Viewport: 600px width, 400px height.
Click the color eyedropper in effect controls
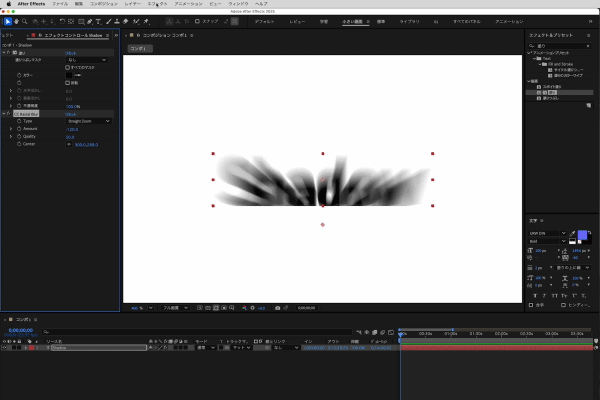[x=78, y=75]
